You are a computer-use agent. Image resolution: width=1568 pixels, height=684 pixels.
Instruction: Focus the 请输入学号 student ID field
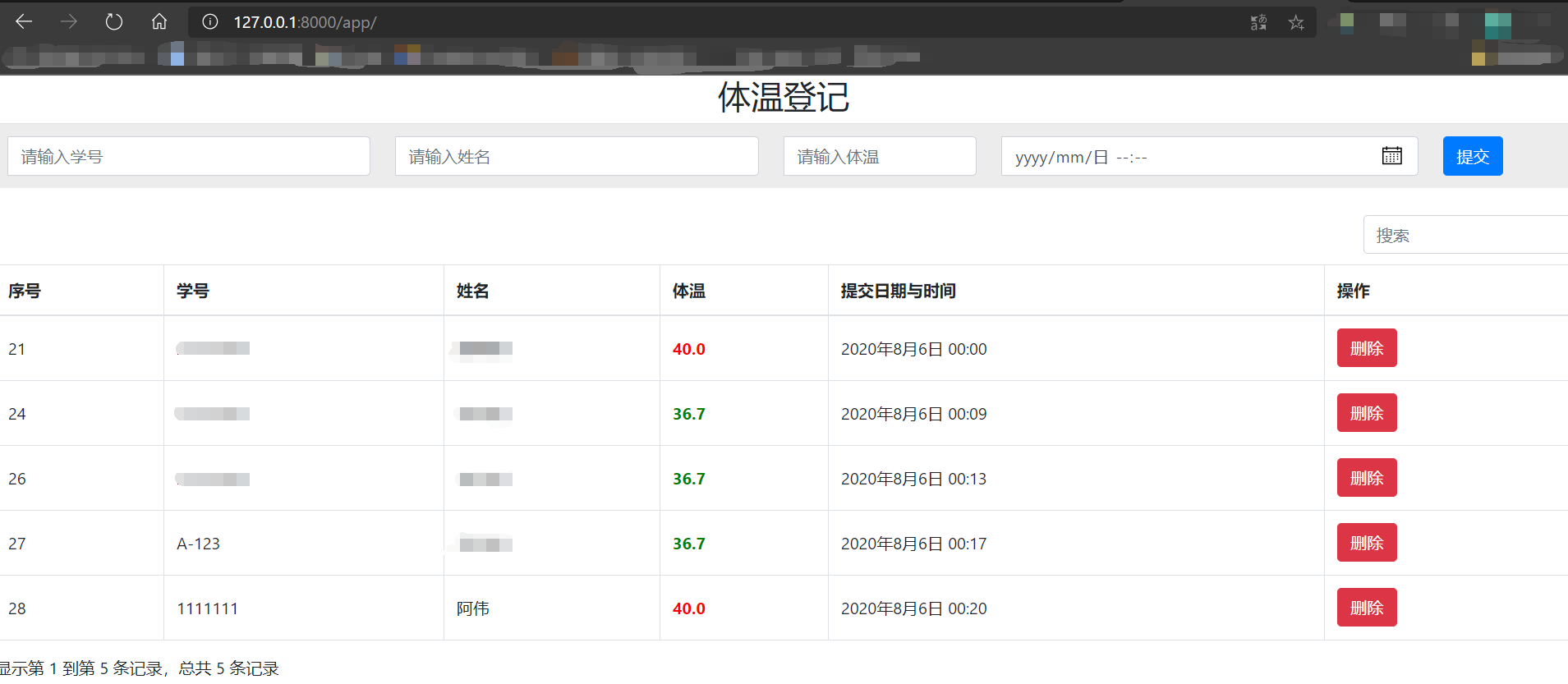189,156
